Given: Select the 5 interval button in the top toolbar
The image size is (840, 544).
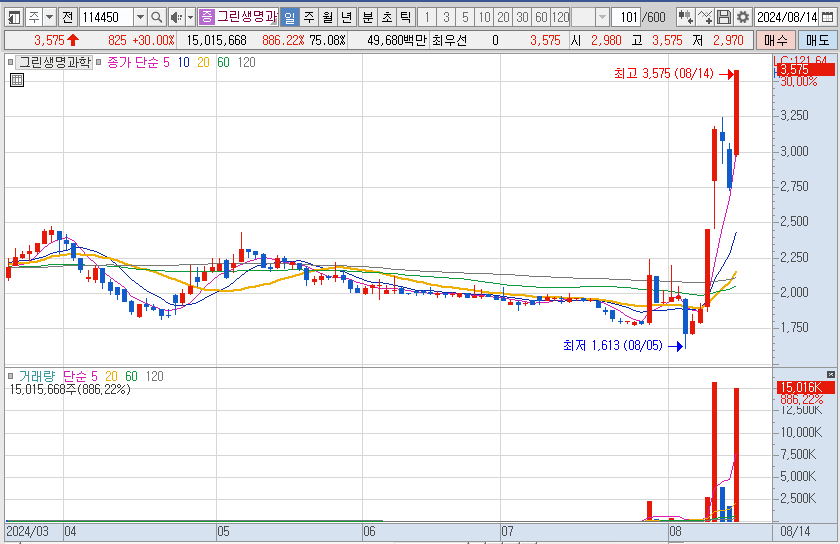Looking at the screenshot, I should [x=465, y=17].
